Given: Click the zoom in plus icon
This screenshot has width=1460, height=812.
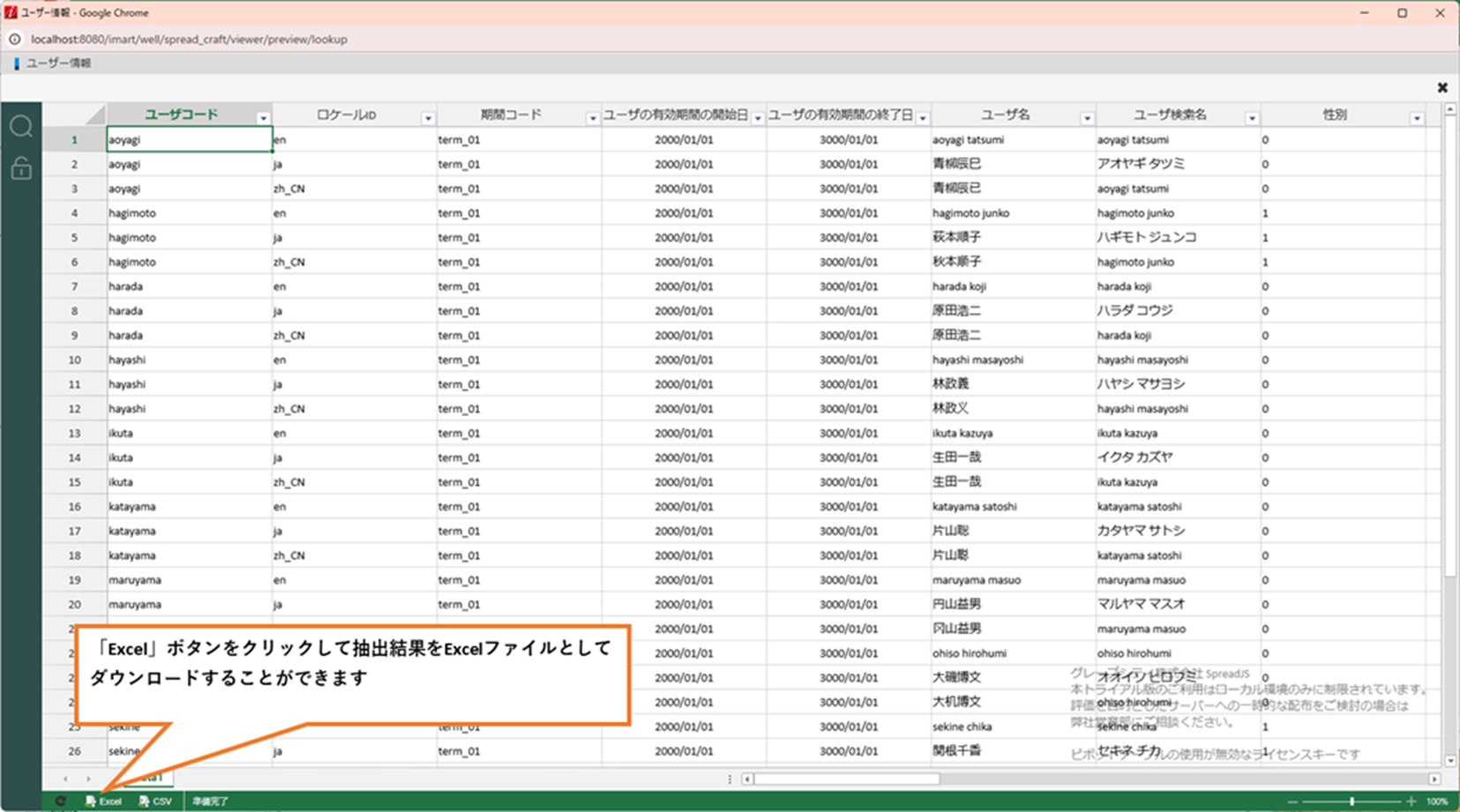Looking at the screenshot, I should coord(1411,801).
